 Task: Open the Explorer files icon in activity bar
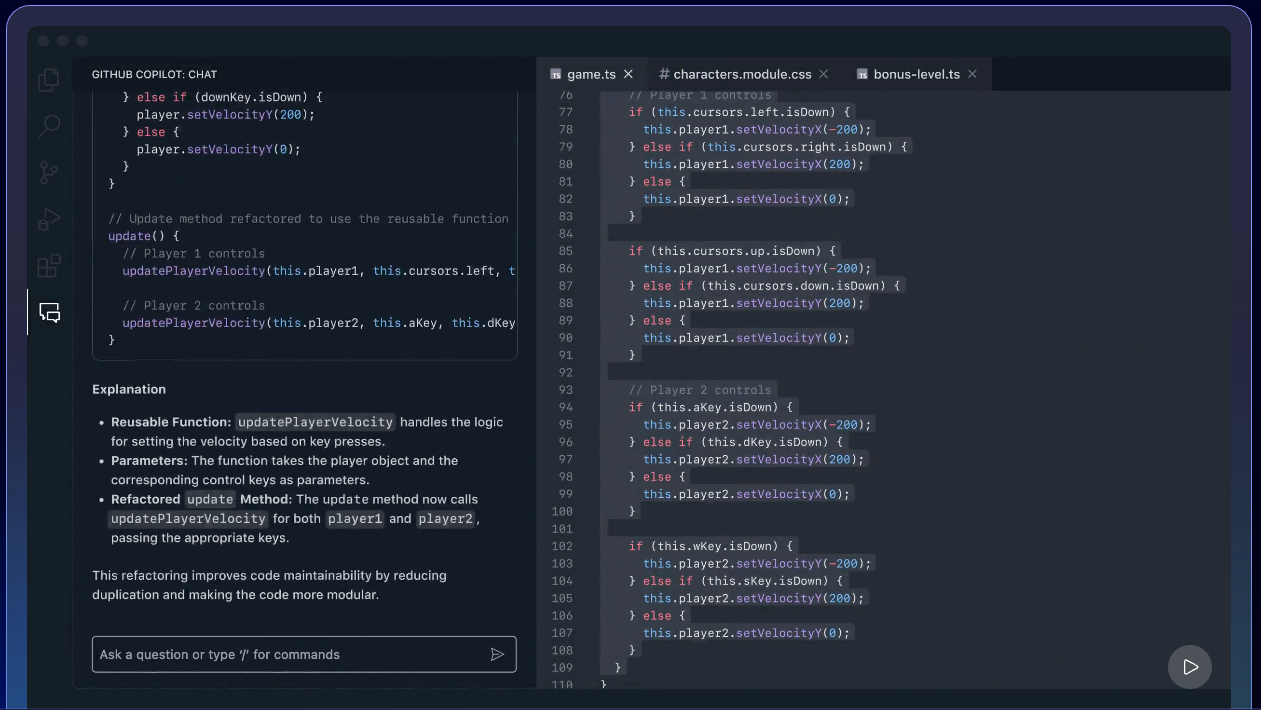[x=49, y=80]
